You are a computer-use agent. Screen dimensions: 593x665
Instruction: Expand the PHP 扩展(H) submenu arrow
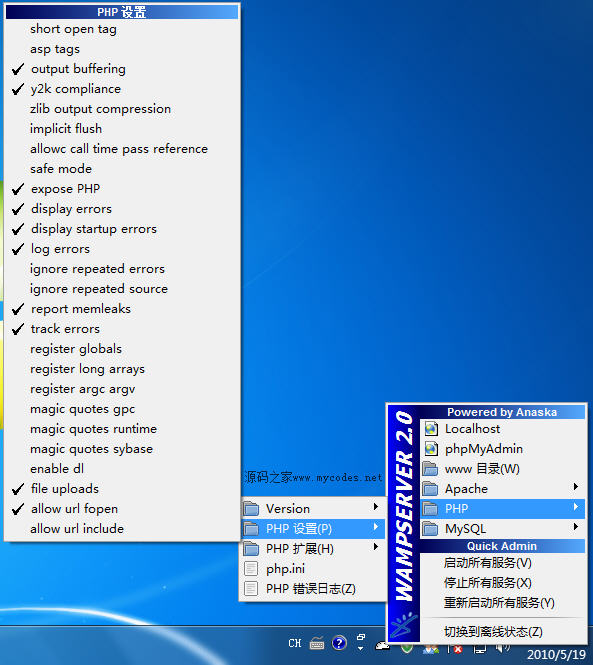pos(376,547)
